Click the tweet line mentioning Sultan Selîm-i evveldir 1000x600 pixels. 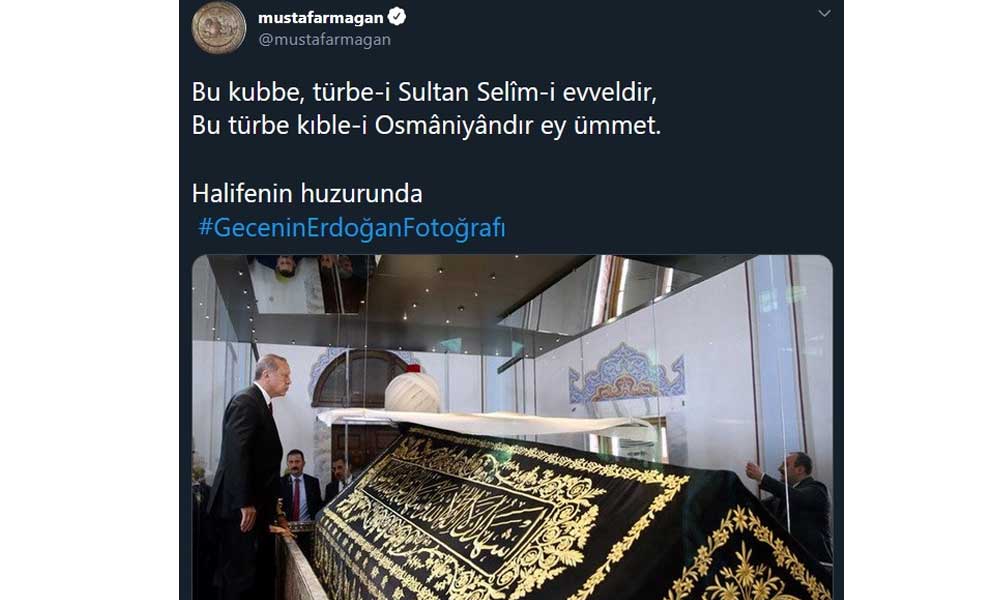pos(424,92)
